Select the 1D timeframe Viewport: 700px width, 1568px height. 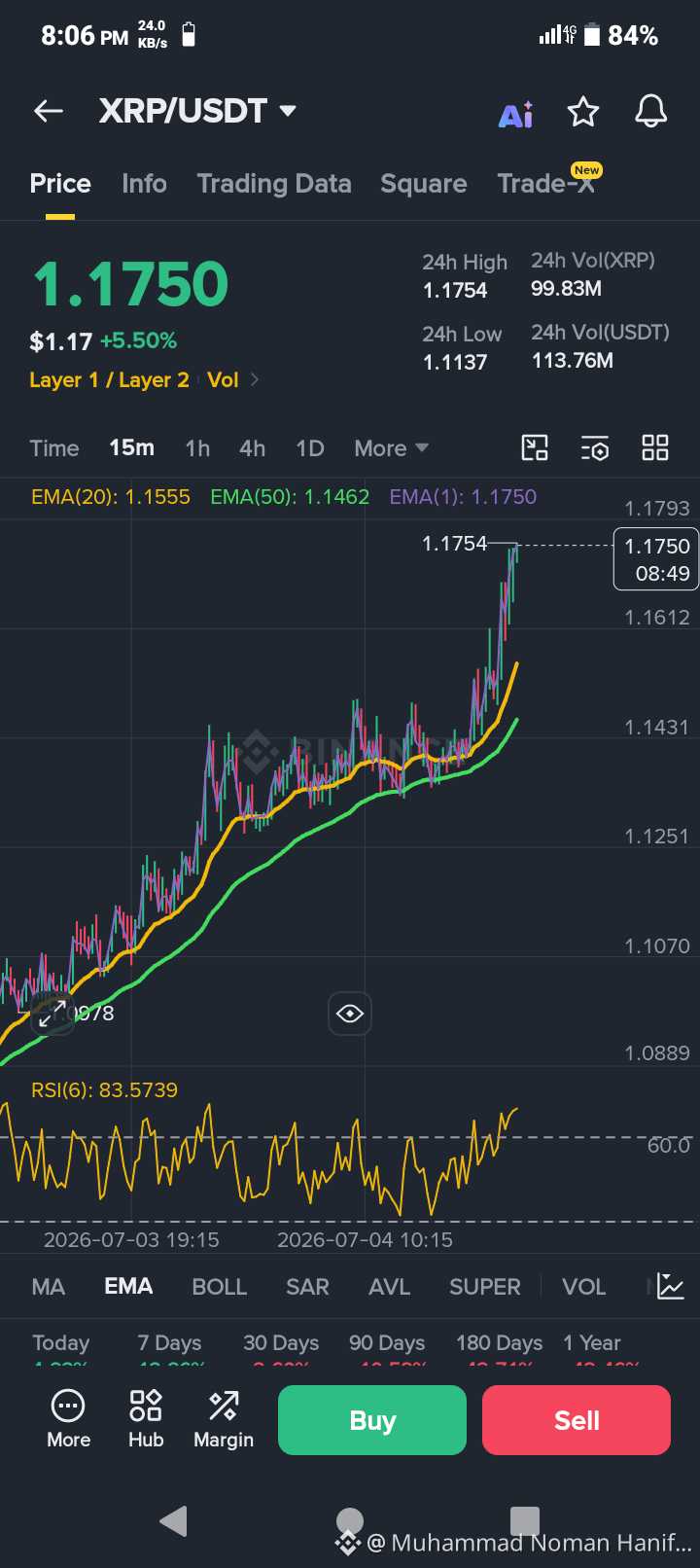click(x=310, y=448)
